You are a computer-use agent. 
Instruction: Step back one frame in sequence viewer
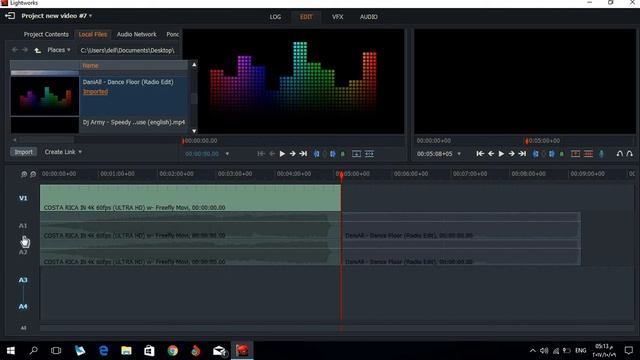pos(491,154)
